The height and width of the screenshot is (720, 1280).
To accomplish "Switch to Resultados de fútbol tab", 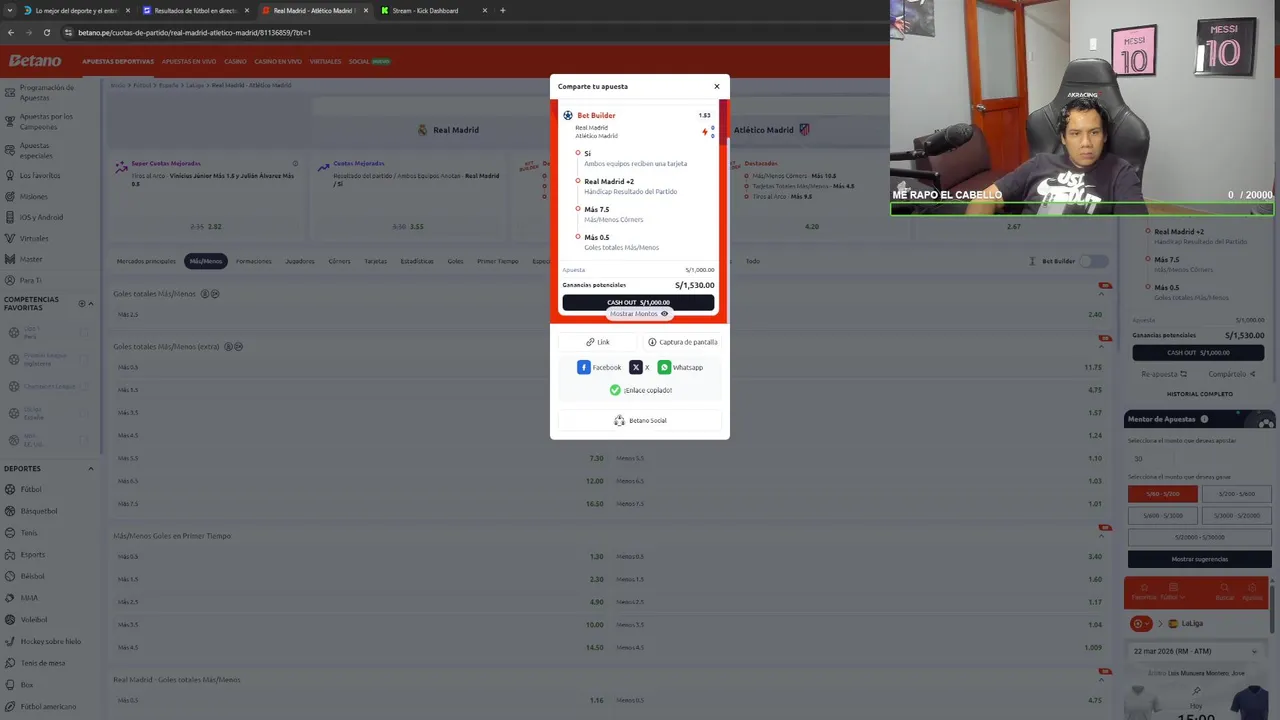I will coord(195,10).
